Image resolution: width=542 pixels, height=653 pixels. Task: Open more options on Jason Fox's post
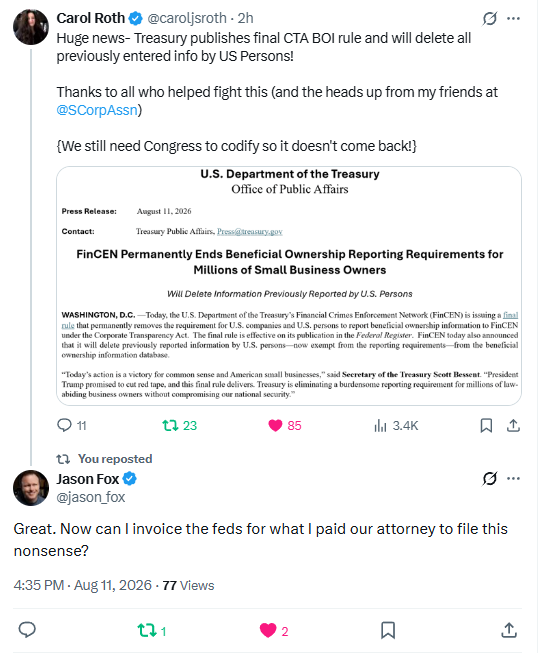pyautogui.click(x=513, y=479)
